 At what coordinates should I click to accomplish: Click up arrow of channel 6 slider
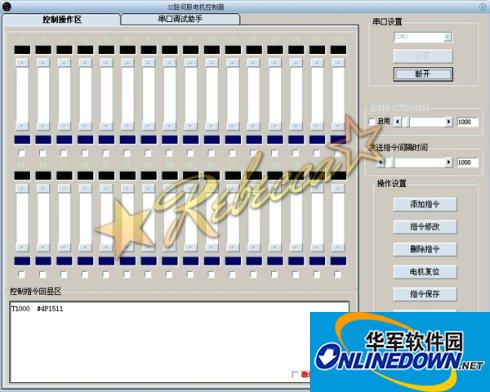[x=128, y=63]
